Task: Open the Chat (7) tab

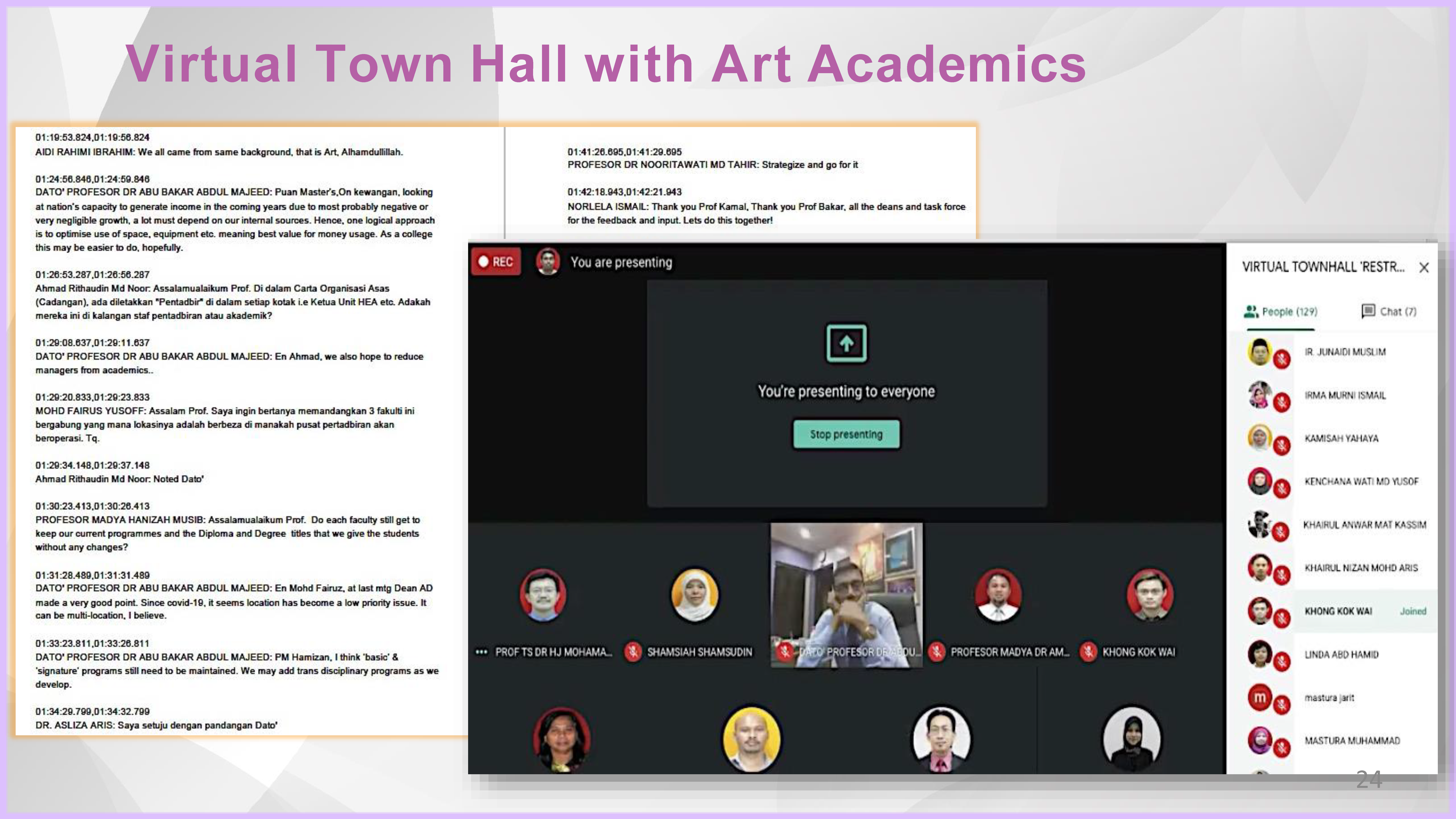Action: [x=1389, y=311]
